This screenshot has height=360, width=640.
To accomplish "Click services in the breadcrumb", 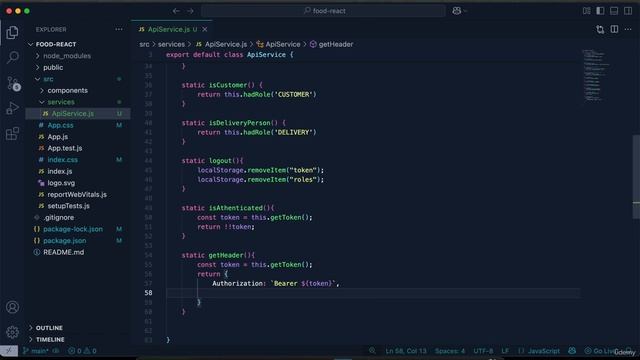I will [x=171, y=44].
